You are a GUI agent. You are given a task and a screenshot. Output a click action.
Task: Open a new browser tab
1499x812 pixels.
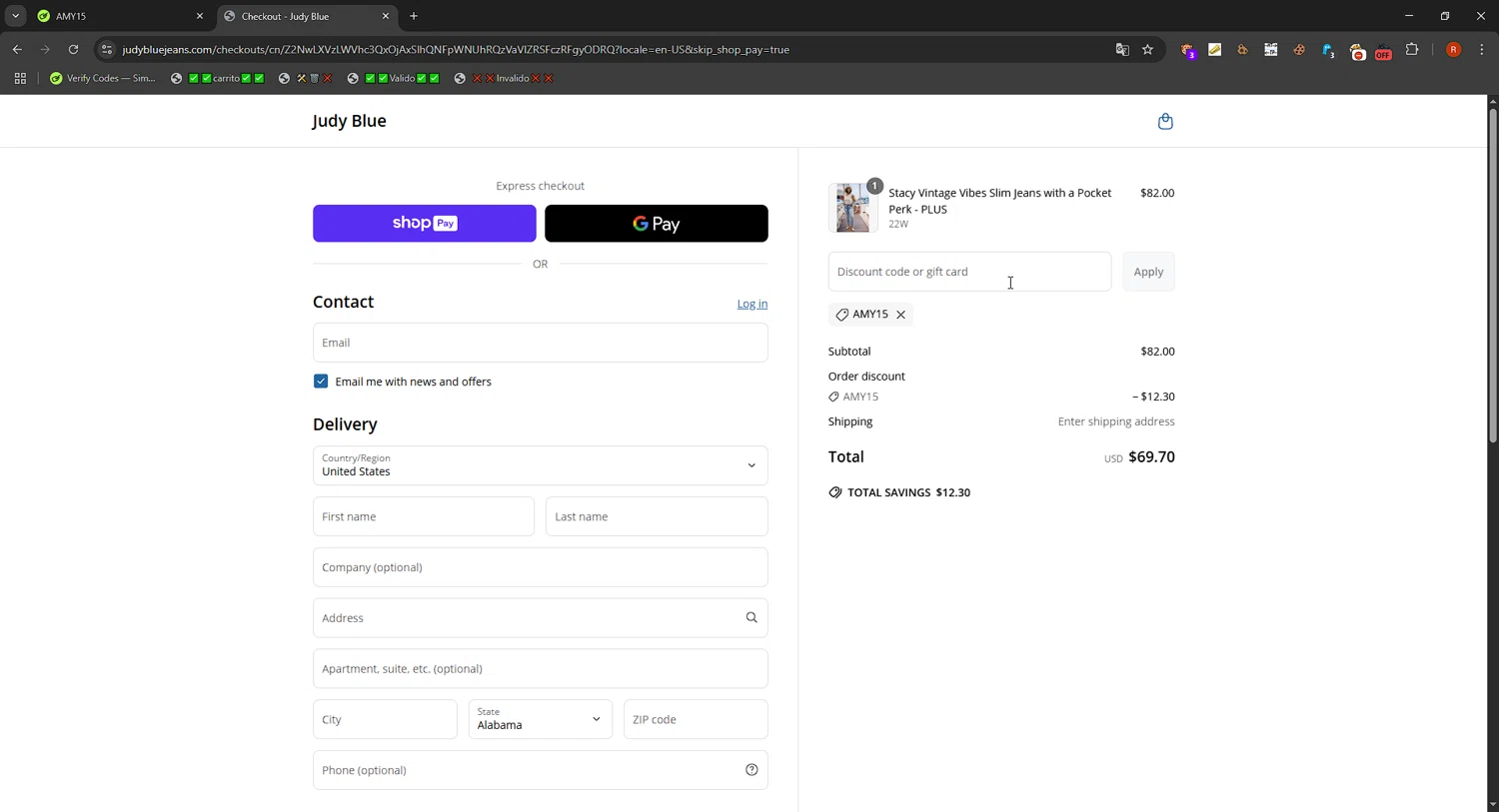point(414,16)
